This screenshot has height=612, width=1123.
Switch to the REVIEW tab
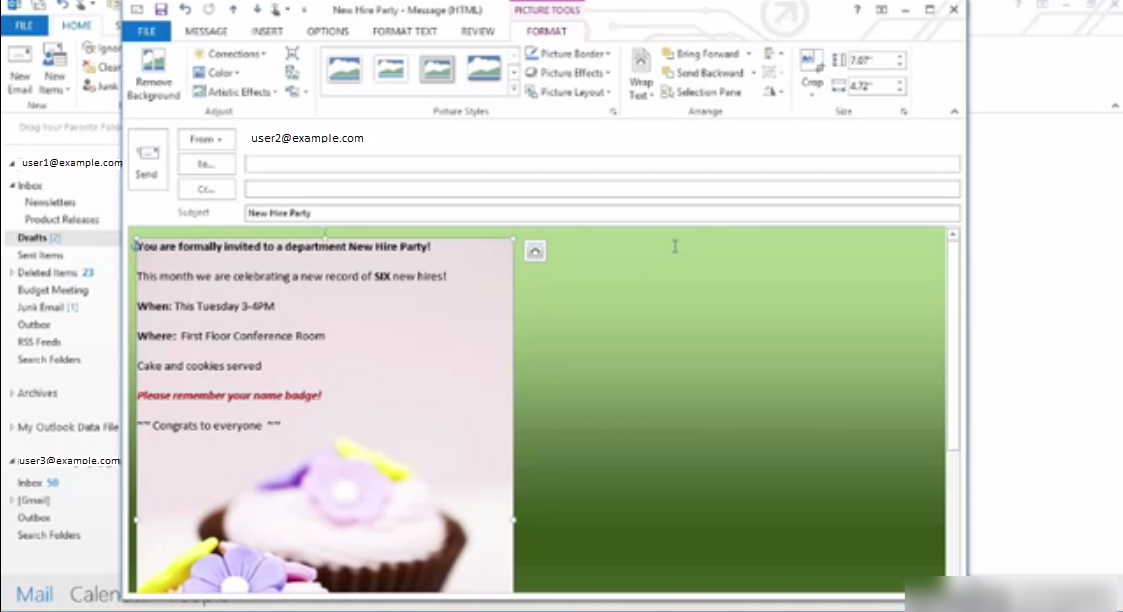point(478,31)
